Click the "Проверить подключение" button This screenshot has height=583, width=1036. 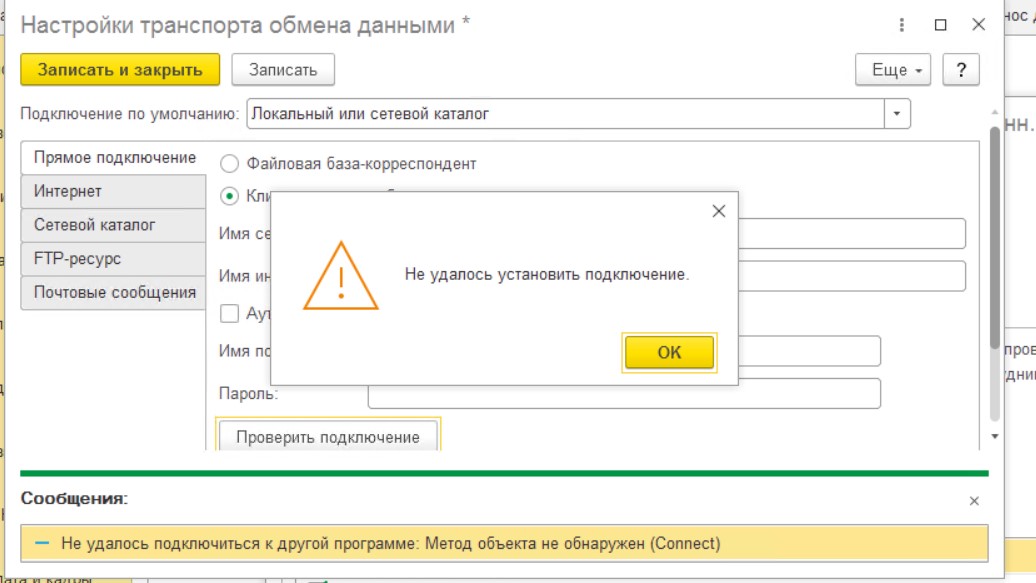[327, 437]
